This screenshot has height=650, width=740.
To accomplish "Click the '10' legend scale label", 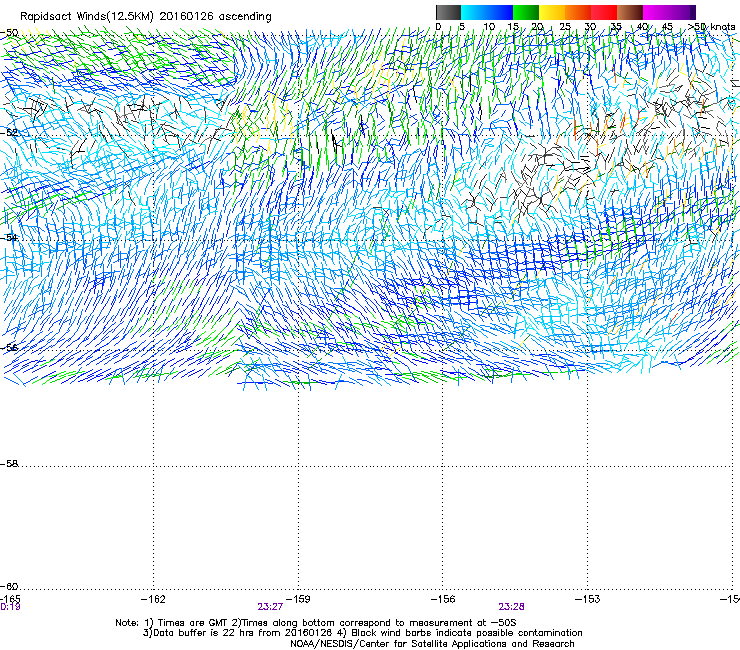I will click(489, 27).
